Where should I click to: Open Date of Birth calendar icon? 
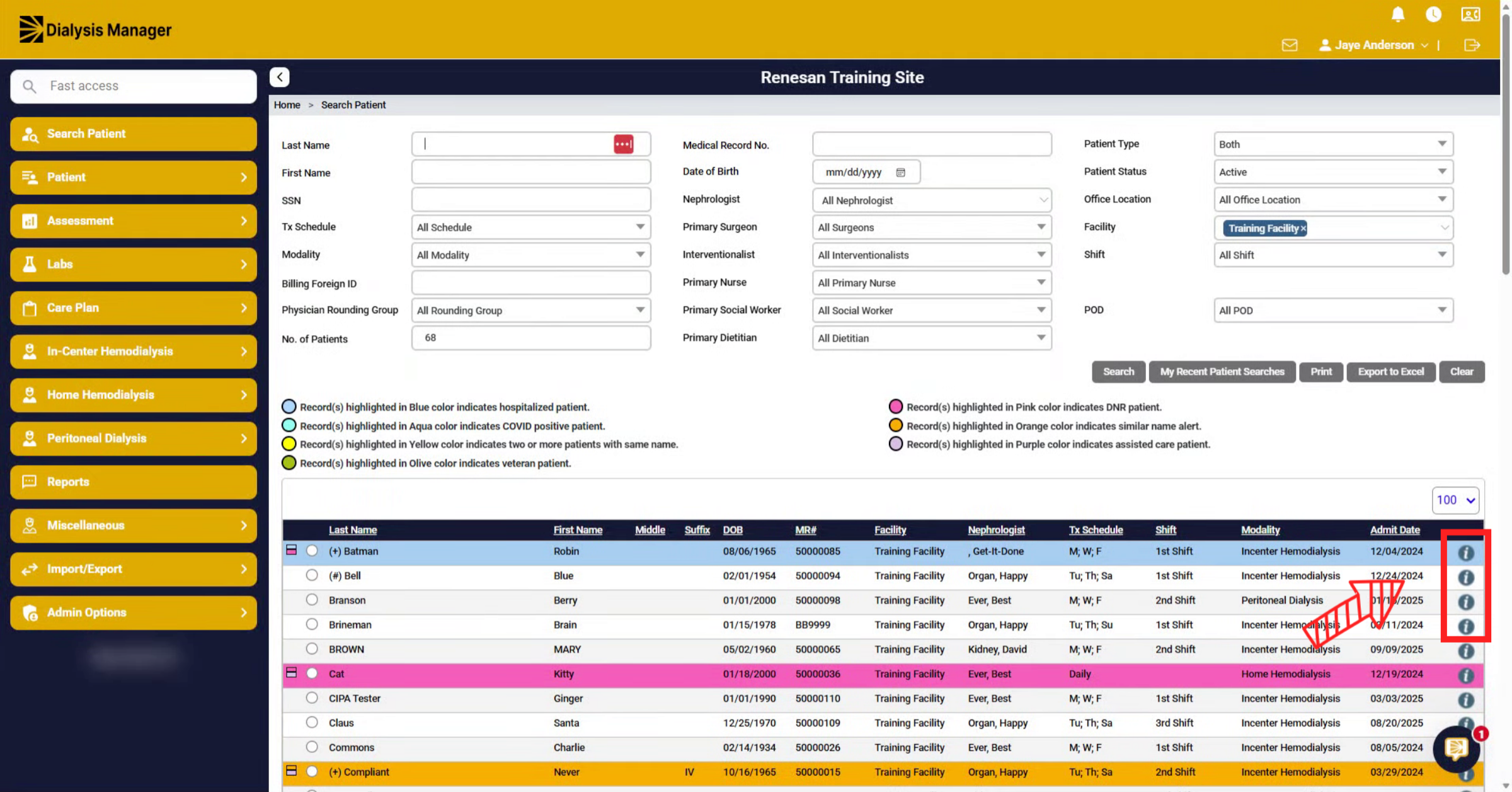tap(901, 172)
